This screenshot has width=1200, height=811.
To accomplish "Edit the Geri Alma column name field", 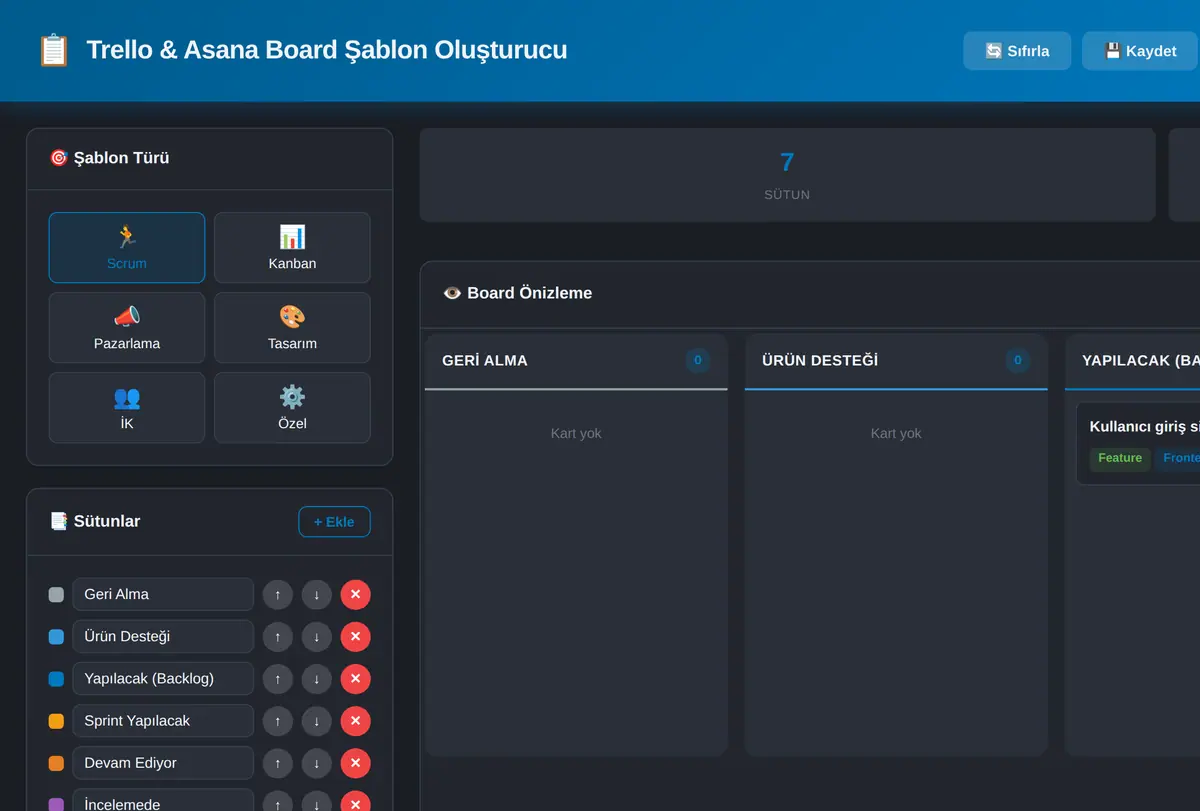I will 163,594.
